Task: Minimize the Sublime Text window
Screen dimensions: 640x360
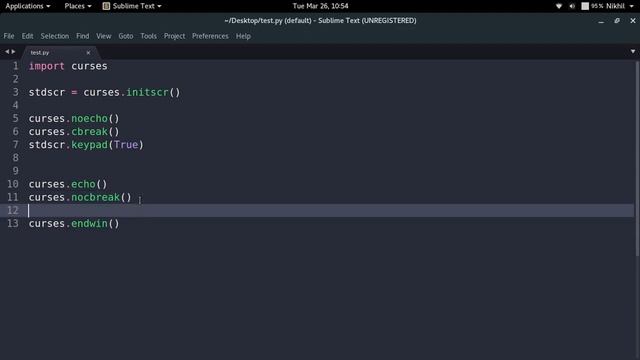Action: coord(601,21)
